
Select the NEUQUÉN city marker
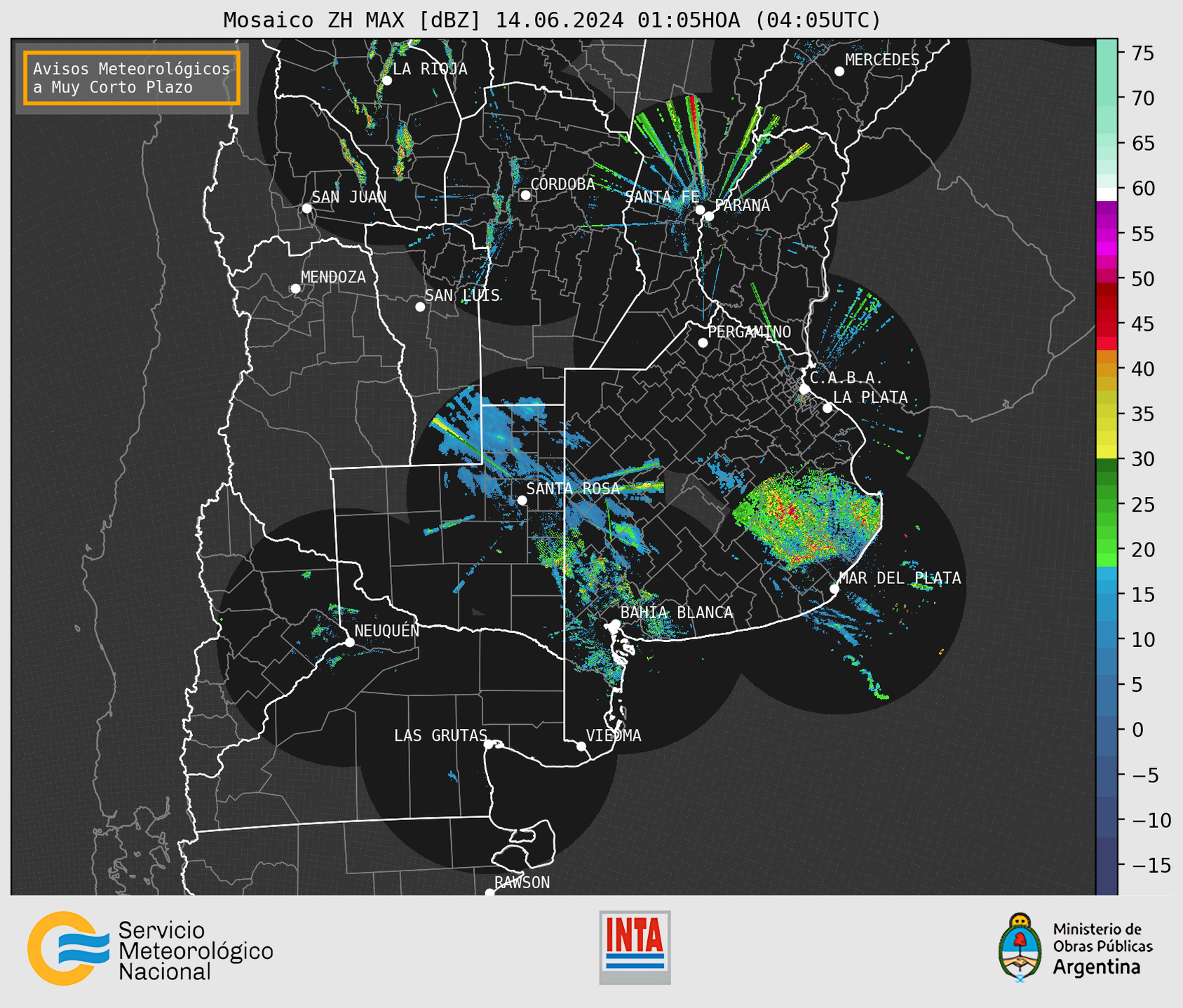coord(349,642)
